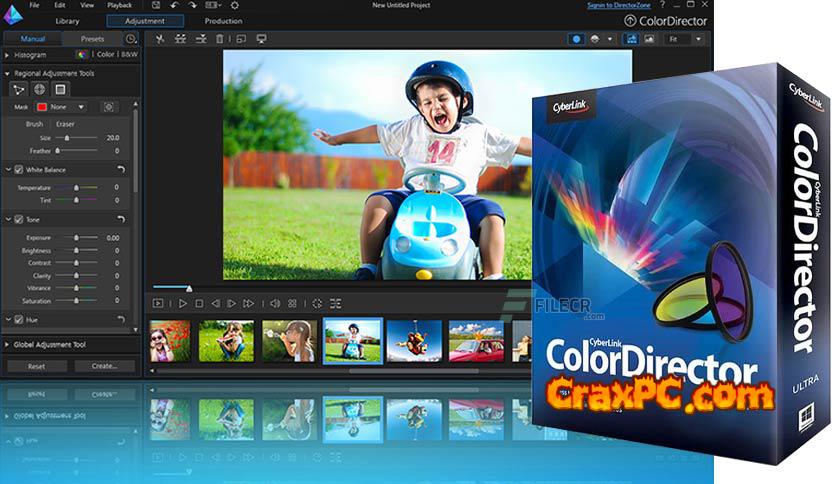Click the volume speaker icon
The image size is (836, 484).
tap(274, 303)
